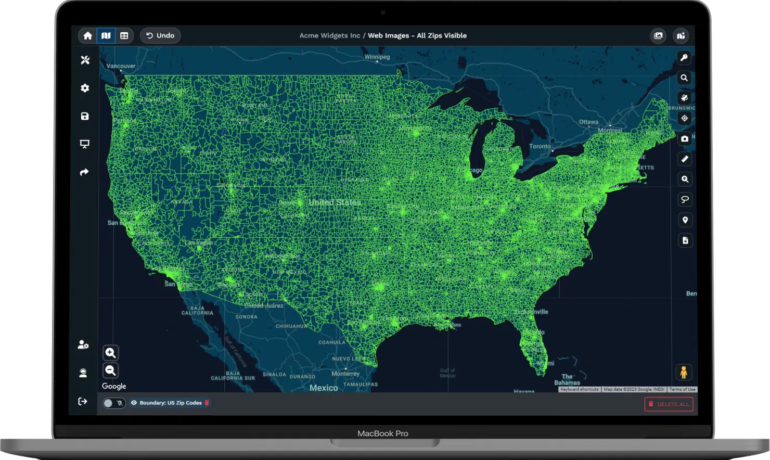
Task: Click the save disk icon
Action: [85, 116]
